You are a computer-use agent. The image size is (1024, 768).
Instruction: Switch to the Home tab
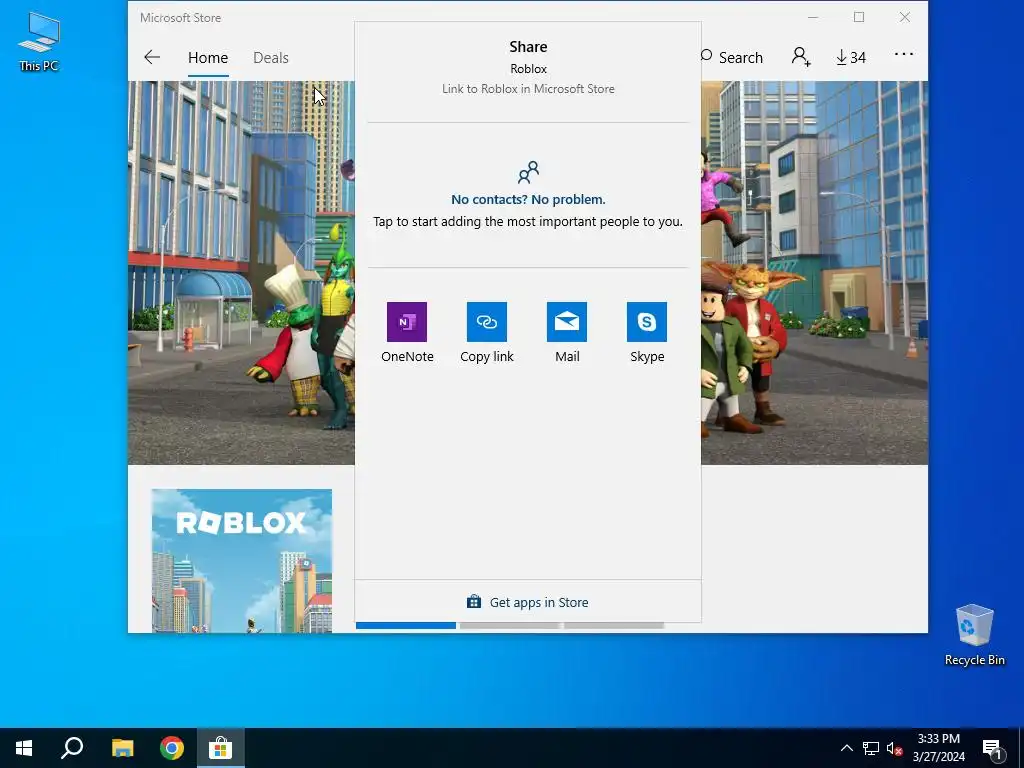(x=208, y=57)
